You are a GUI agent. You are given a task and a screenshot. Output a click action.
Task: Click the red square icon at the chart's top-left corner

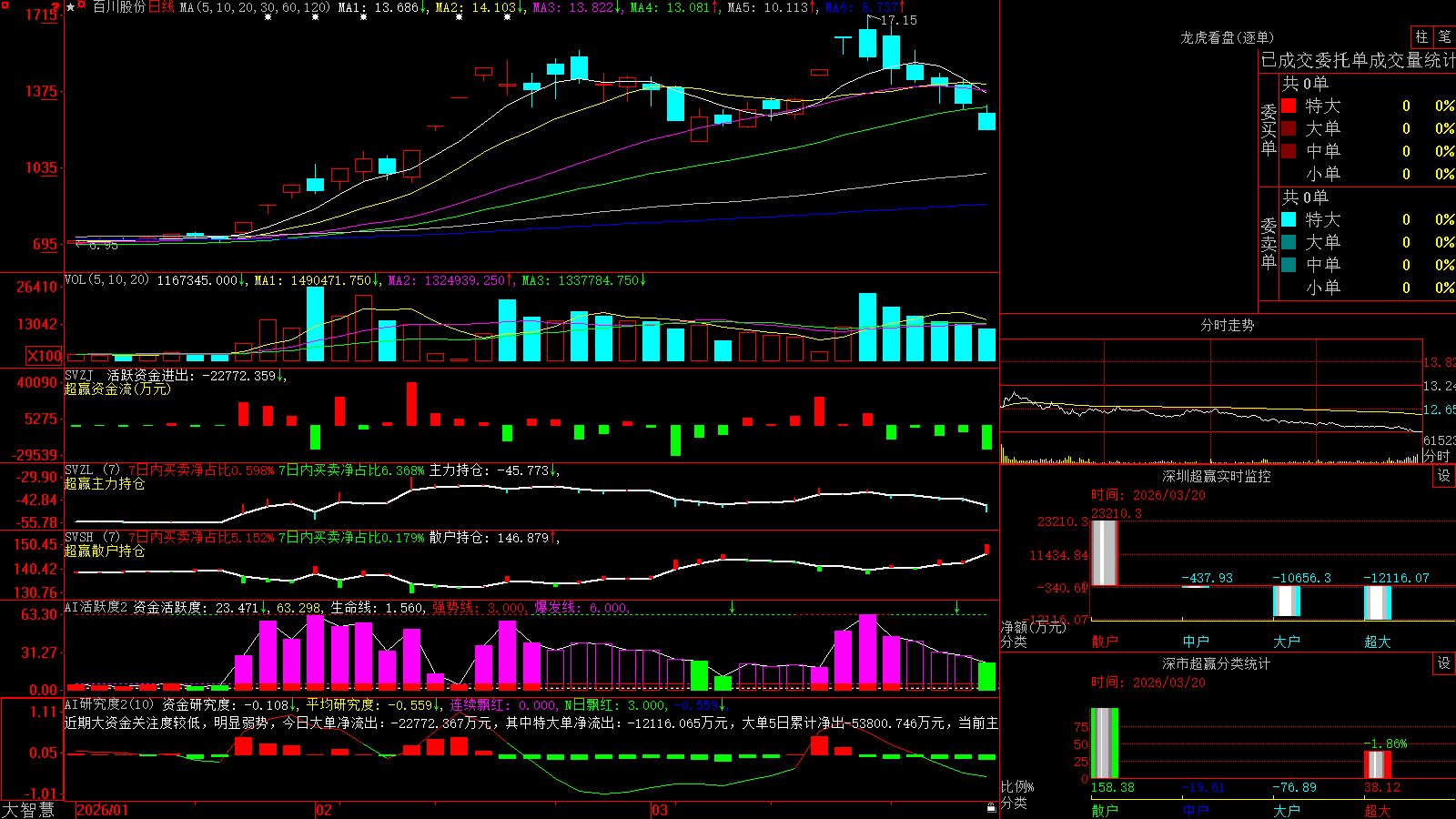click(x=5, y=5)
